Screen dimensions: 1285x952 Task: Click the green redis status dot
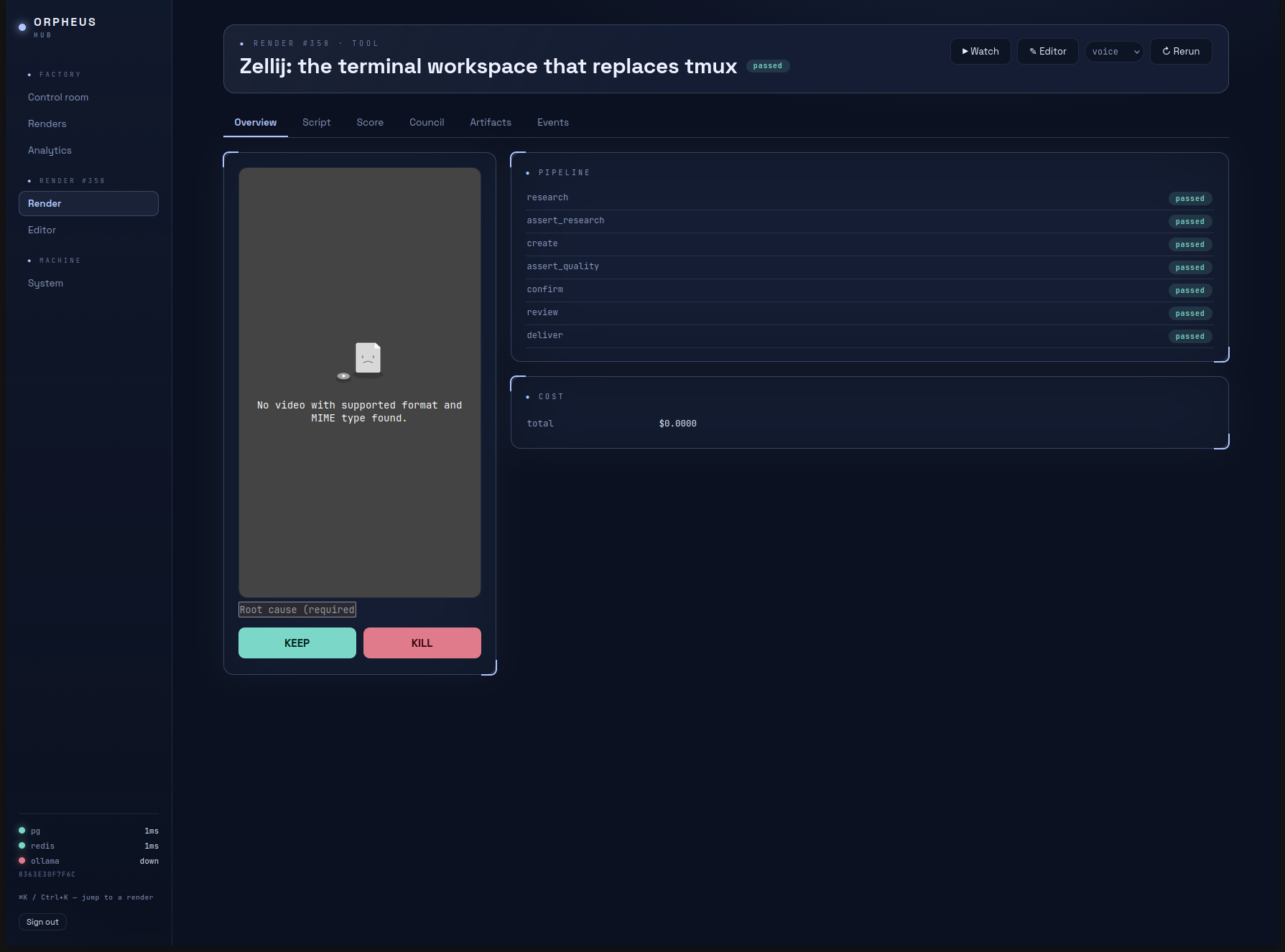pyautogui.click(x=22, y=846)
